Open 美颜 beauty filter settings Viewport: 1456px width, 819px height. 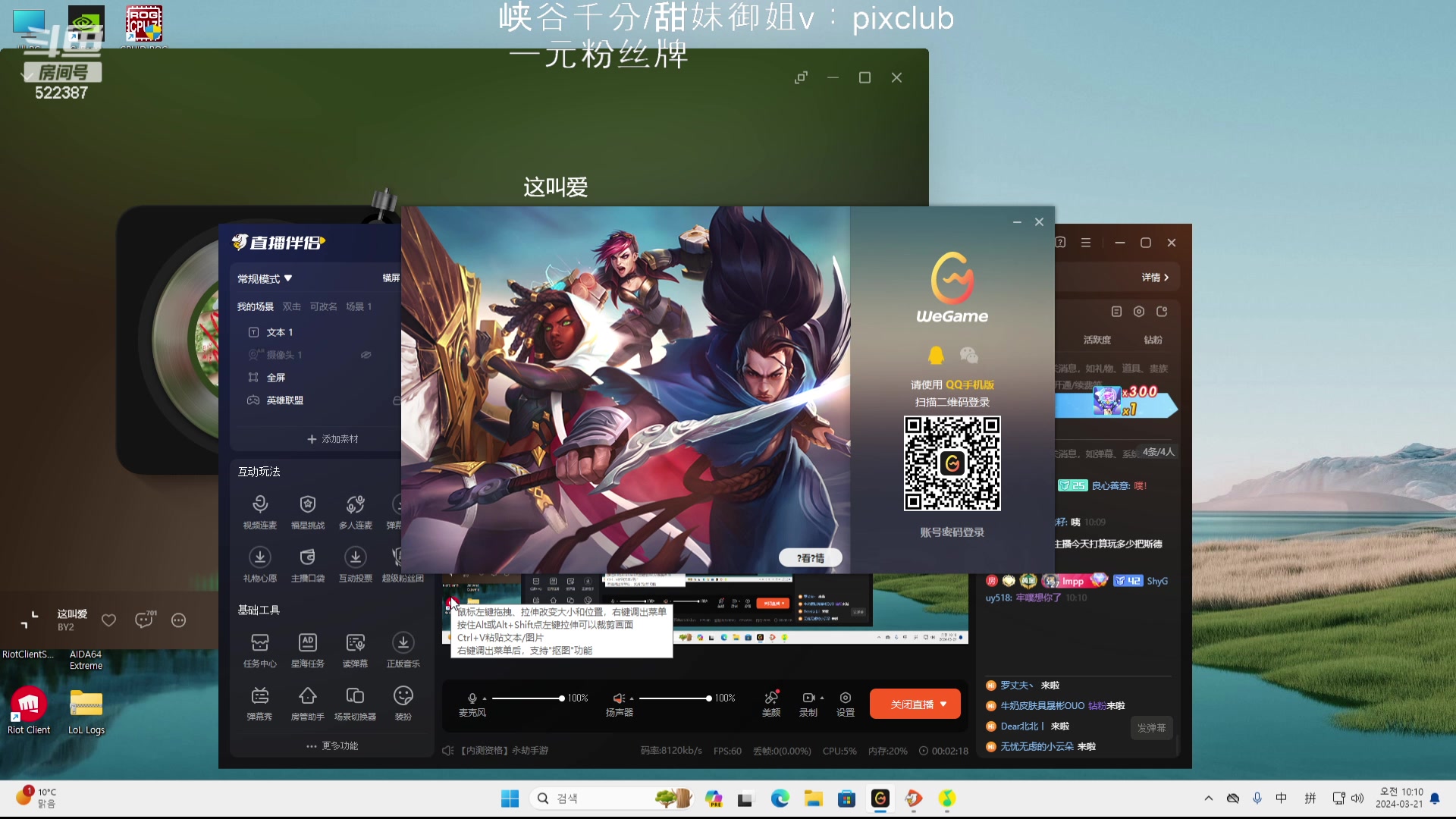[x=771, y=698]
